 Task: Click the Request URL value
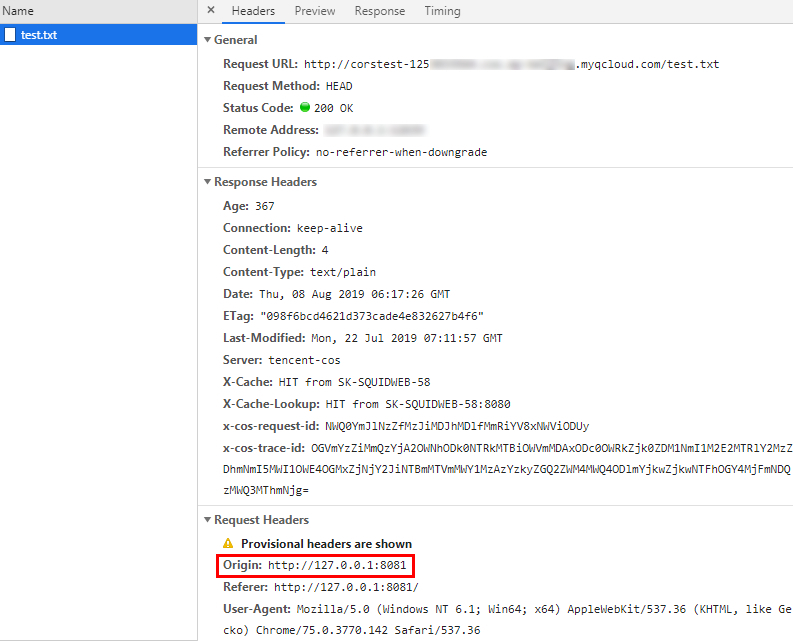(511, 64)
